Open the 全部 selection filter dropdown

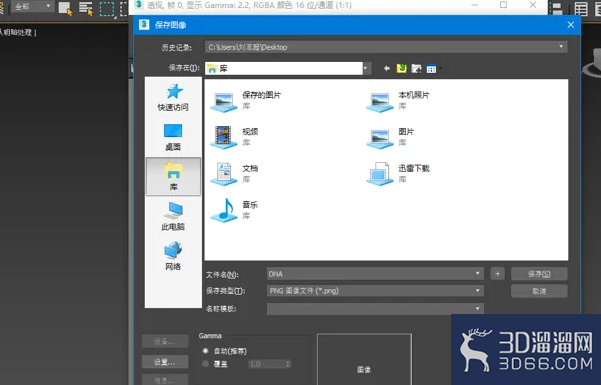click(x=32, y=7)
